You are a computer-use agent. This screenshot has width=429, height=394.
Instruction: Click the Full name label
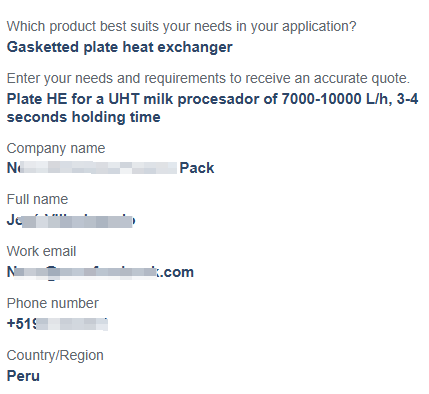[x=37, y=199]
